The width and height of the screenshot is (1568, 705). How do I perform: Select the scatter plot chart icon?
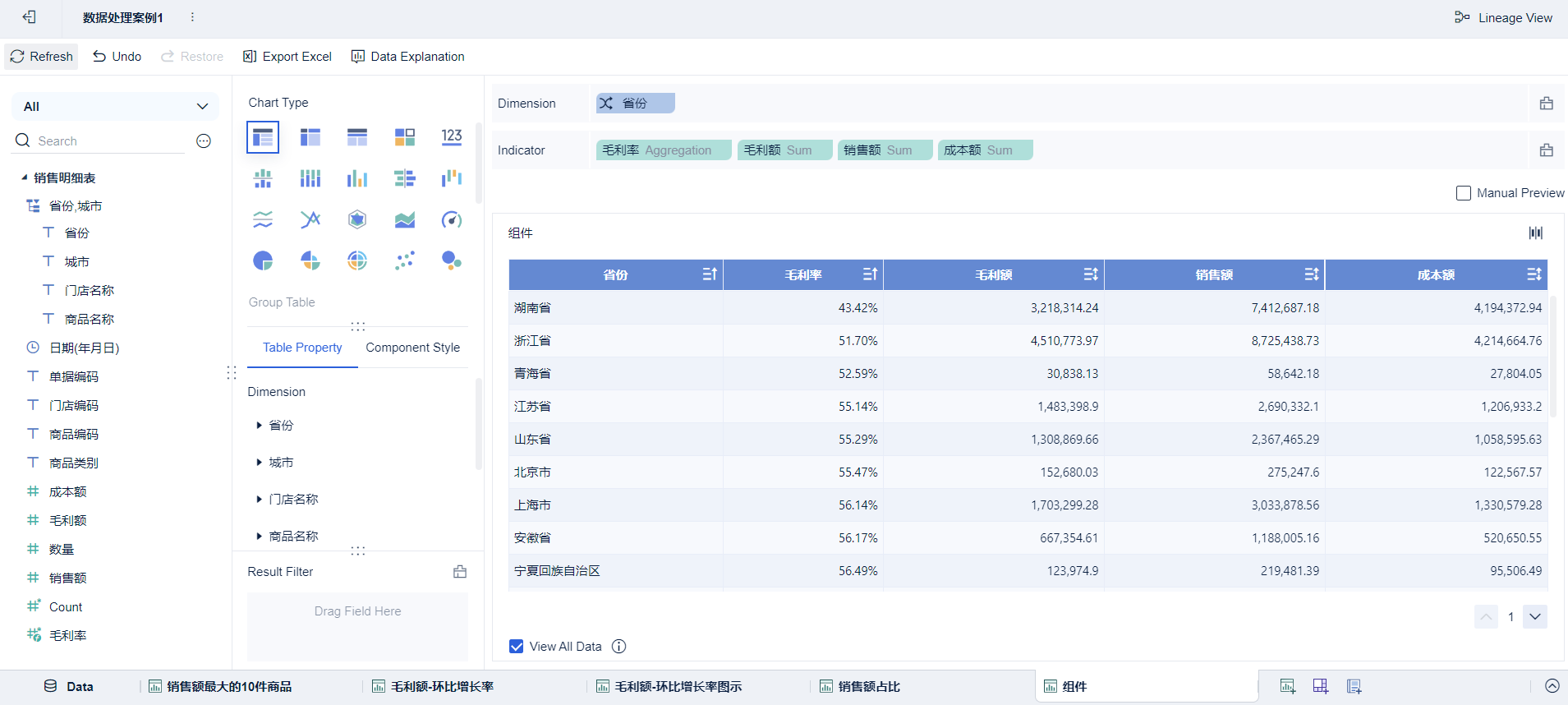point(404,261)
